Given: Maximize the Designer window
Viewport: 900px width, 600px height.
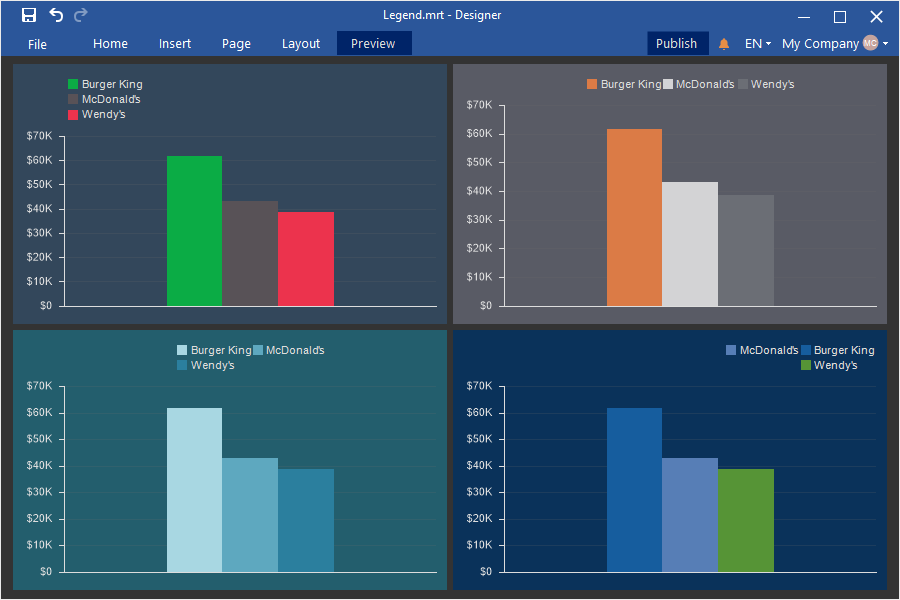Looking at the screenshot, I should click(x=840, y=17).
